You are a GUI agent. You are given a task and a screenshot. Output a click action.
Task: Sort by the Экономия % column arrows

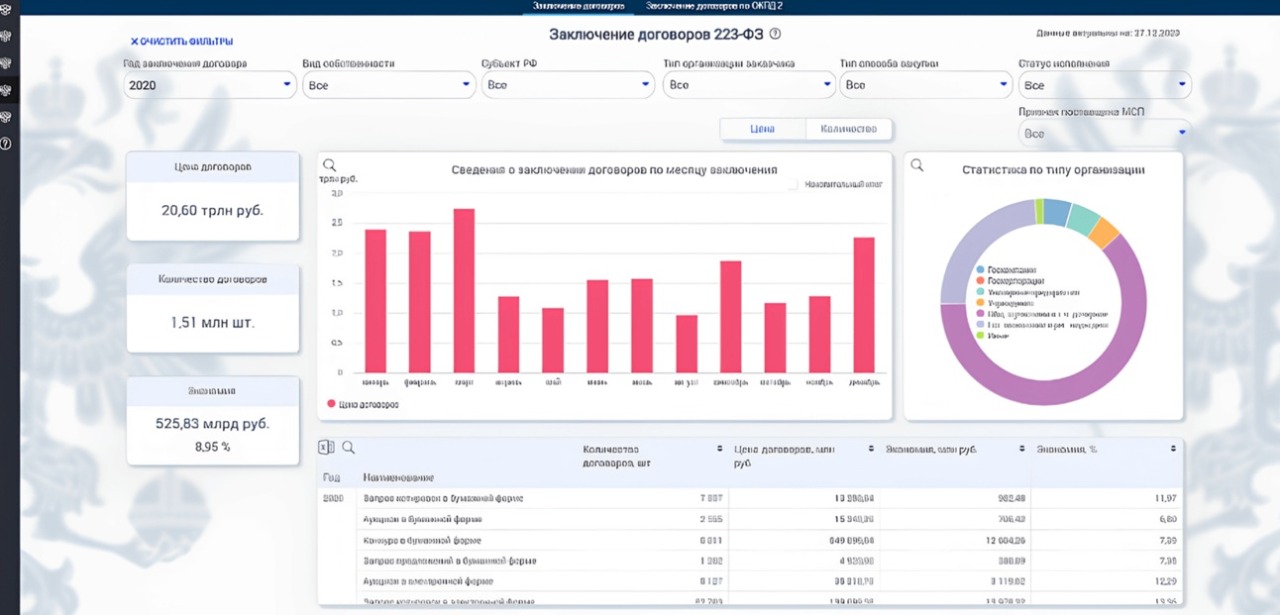tap(1173, 449)
